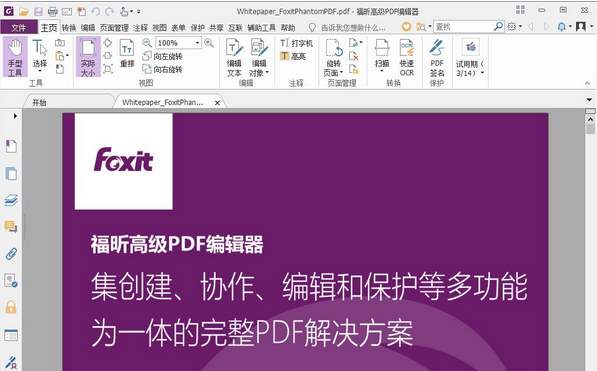The width and height of the screenshot is (597, 371).
Task: Switch to the Convert (转换) tab
Action: pos(69,27)
